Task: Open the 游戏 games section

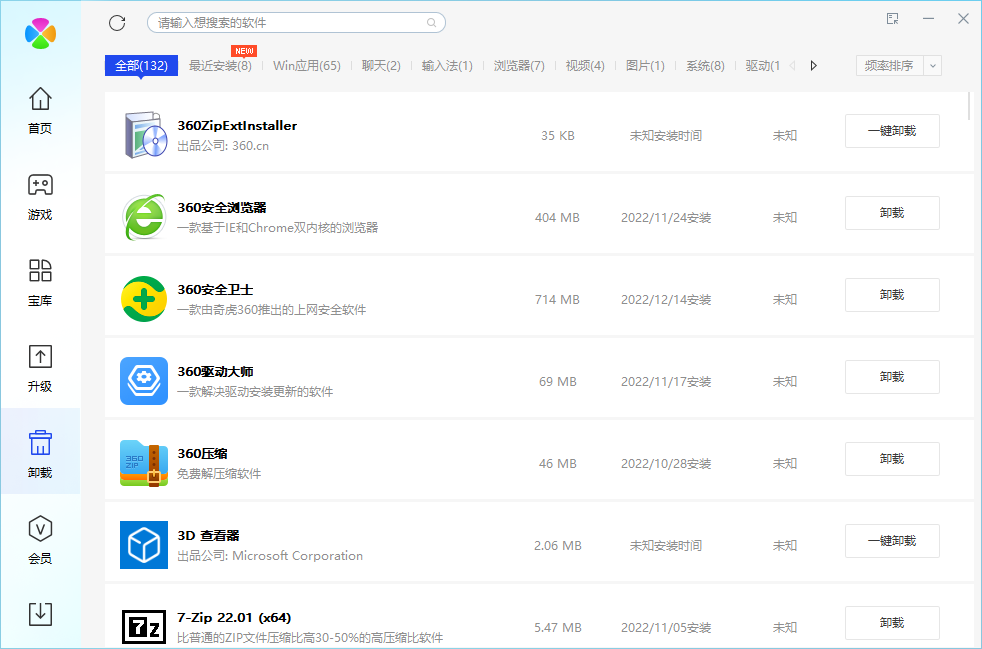Action: [40, 197]
